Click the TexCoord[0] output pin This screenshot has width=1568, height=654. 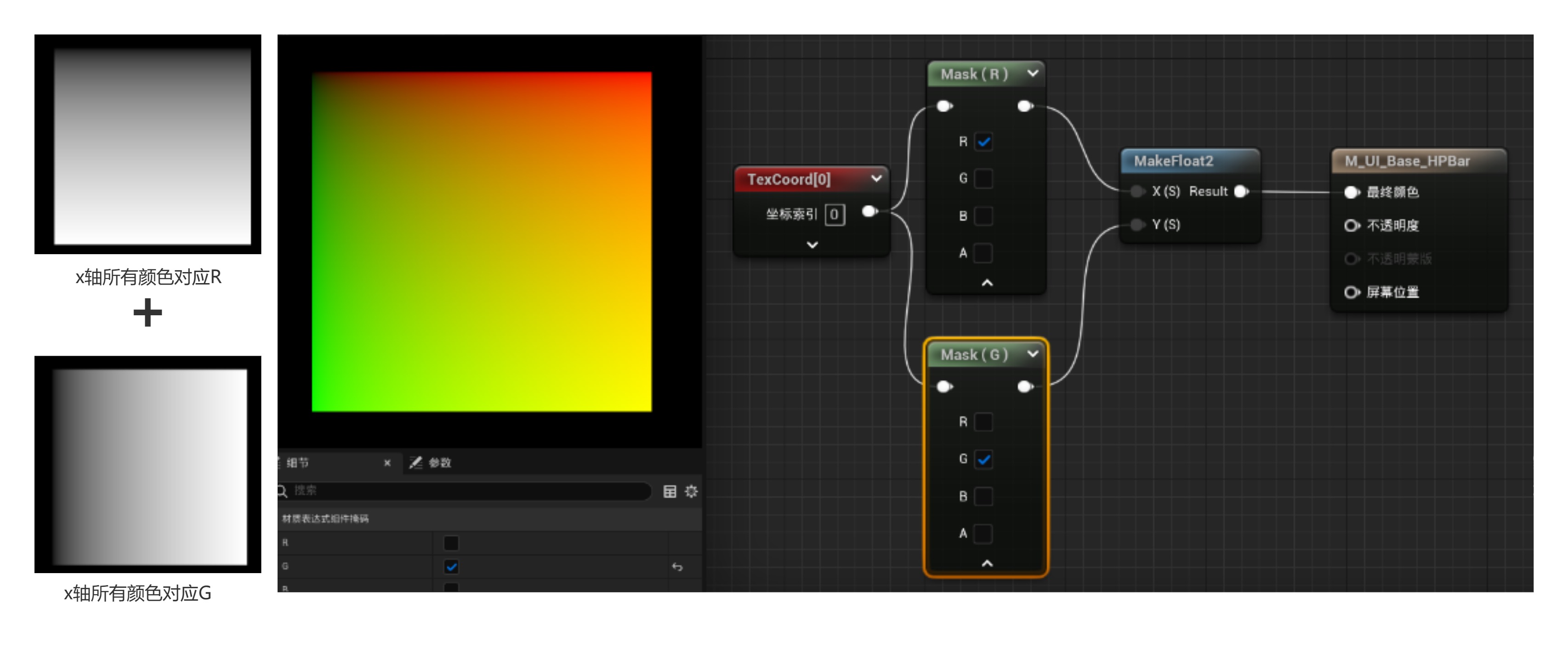869,211
